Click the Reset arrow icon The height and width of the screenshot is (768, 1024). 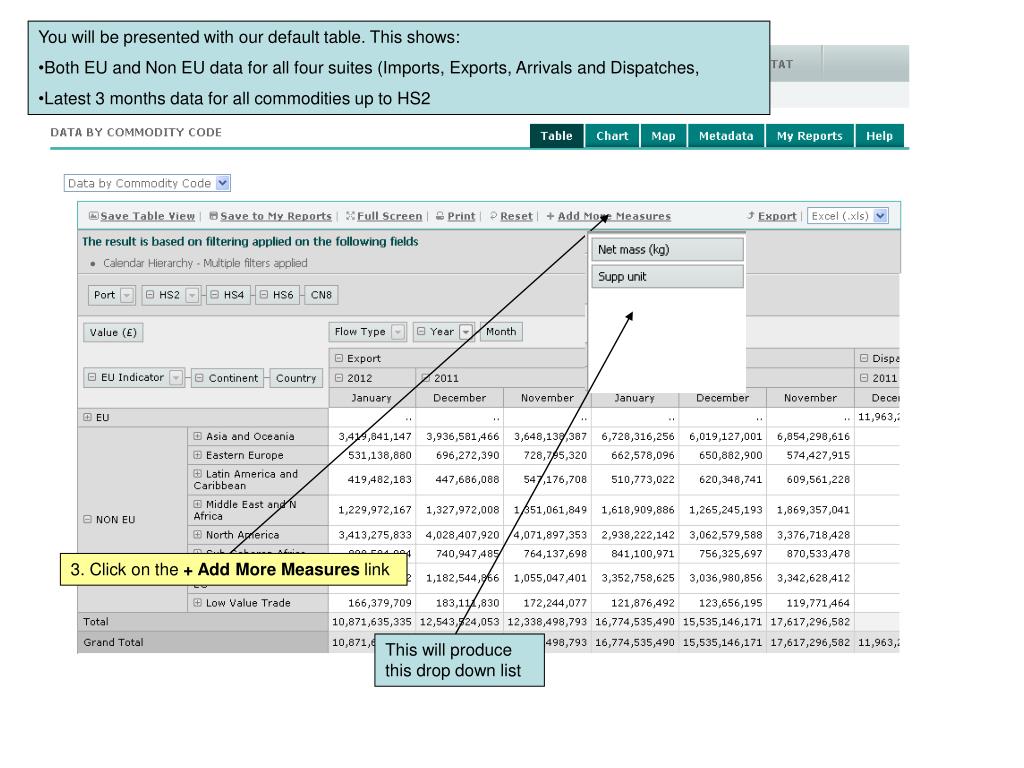[x=494, y=216]
